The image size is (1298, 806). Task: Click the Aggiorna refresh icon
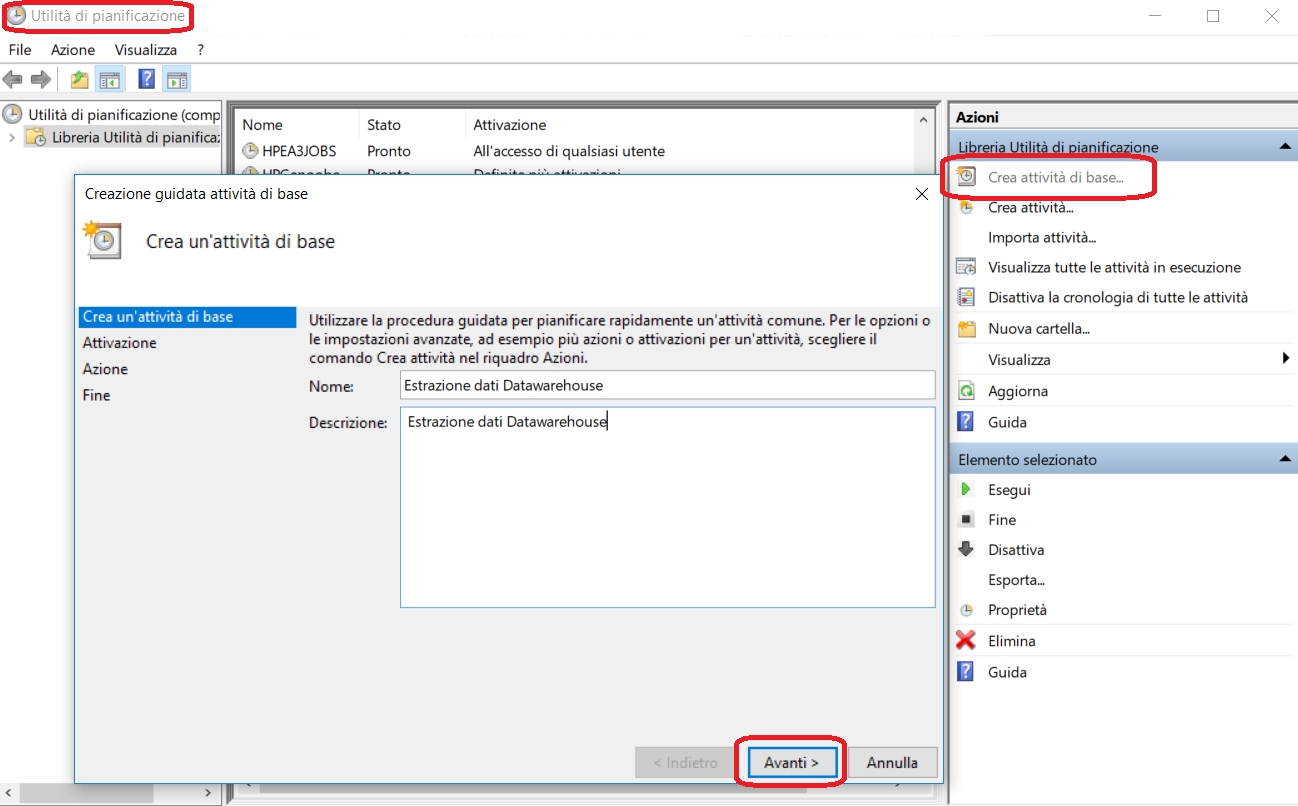click(x=966, y=391)
